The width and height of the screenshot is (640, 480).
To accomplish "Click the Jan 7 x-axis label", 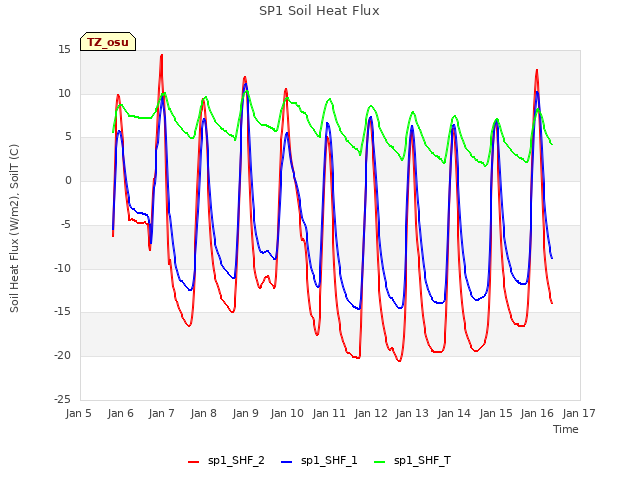I will (162, 413).
